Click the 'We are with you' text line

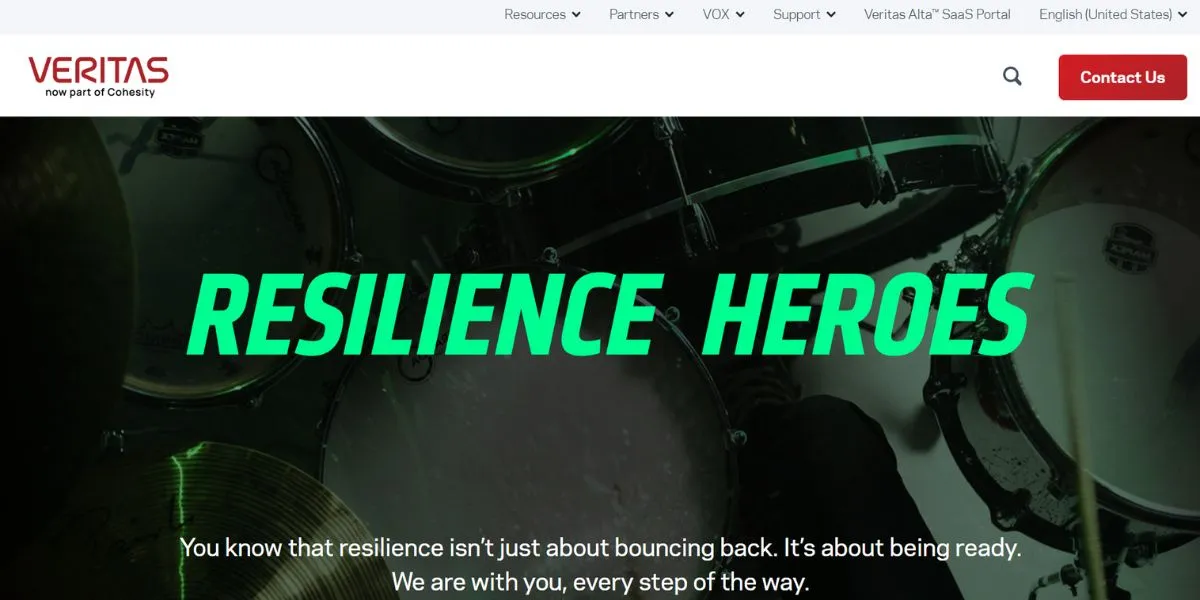coord(600,581)
